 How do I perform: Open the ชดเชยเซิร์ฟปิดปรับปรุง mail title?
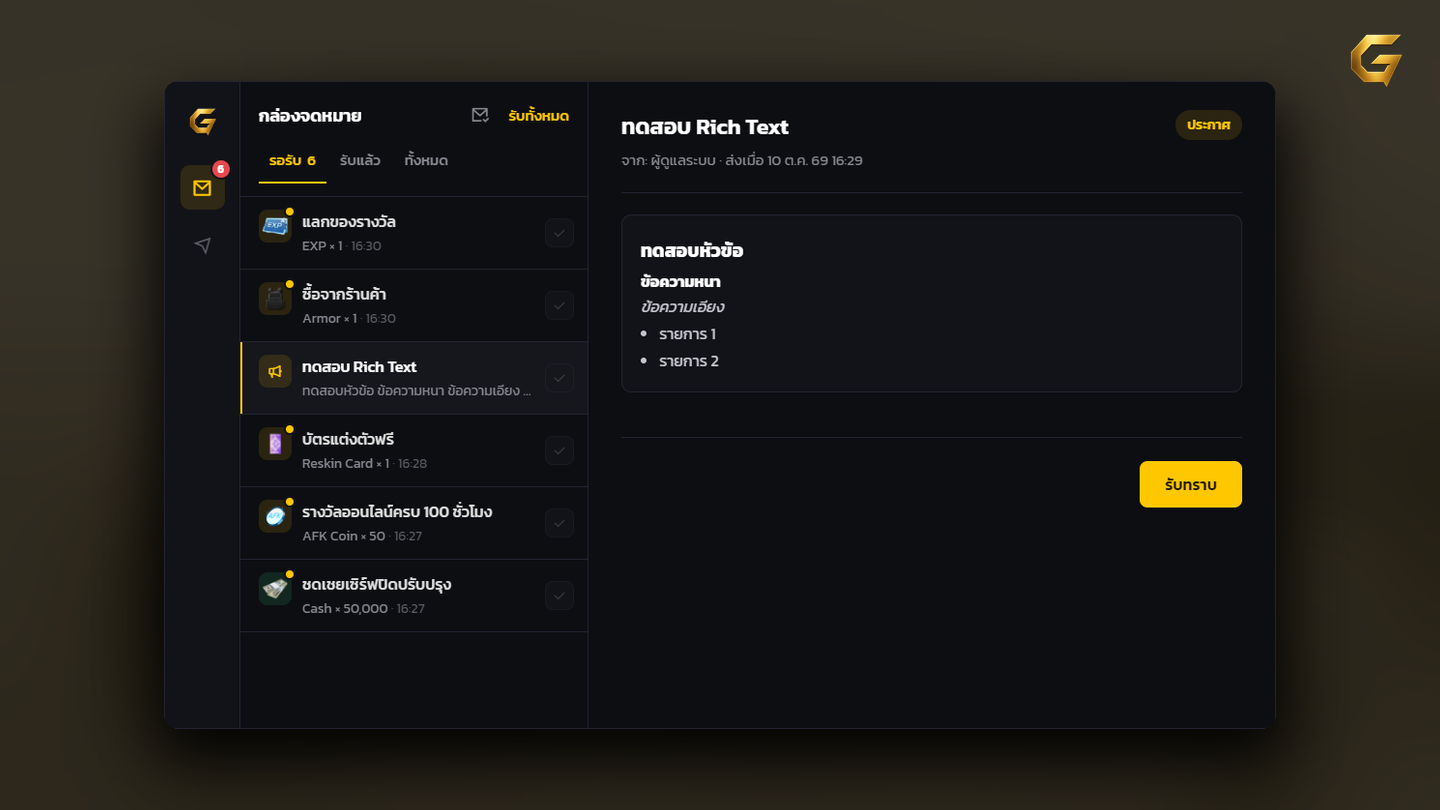(377, 585)
